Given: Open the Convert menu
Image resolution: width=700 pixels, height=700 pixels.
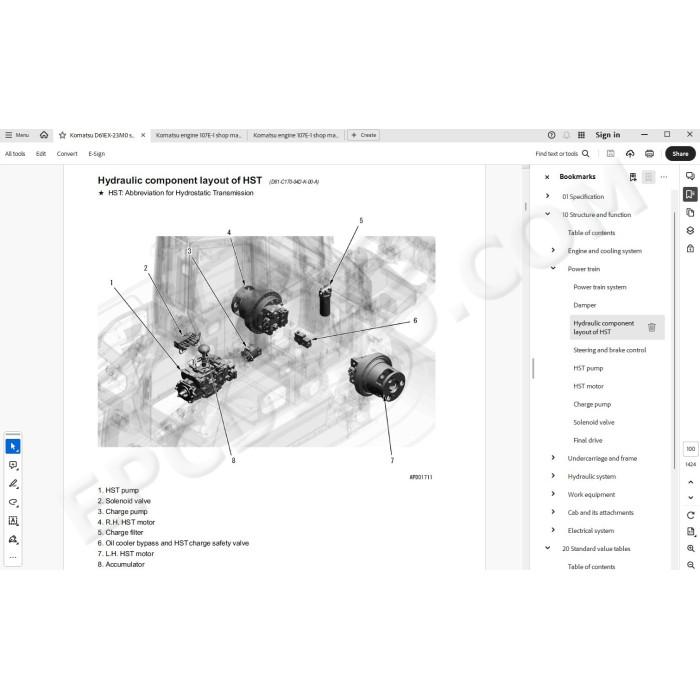Looking at the screenshot, I should click(67, 154).
